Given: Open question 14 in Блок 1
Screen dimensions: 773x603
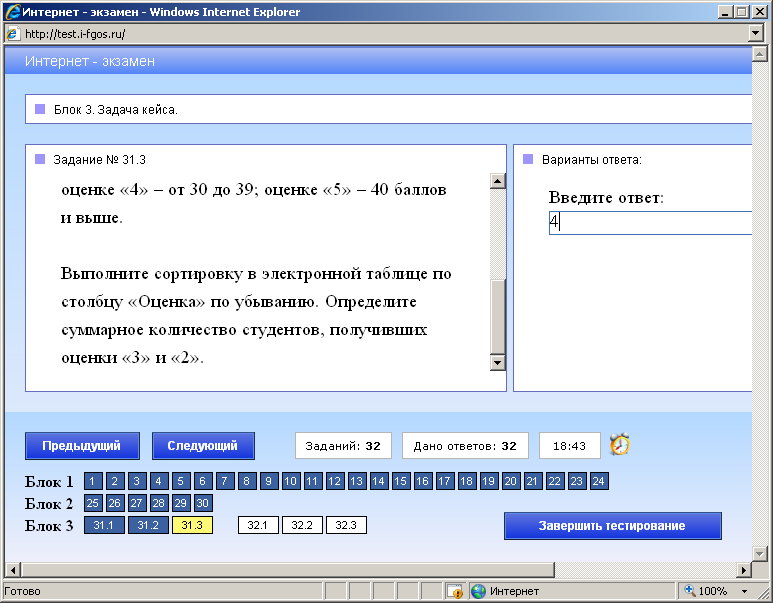Looking at the screenshot, I should (x=379, y=481).
